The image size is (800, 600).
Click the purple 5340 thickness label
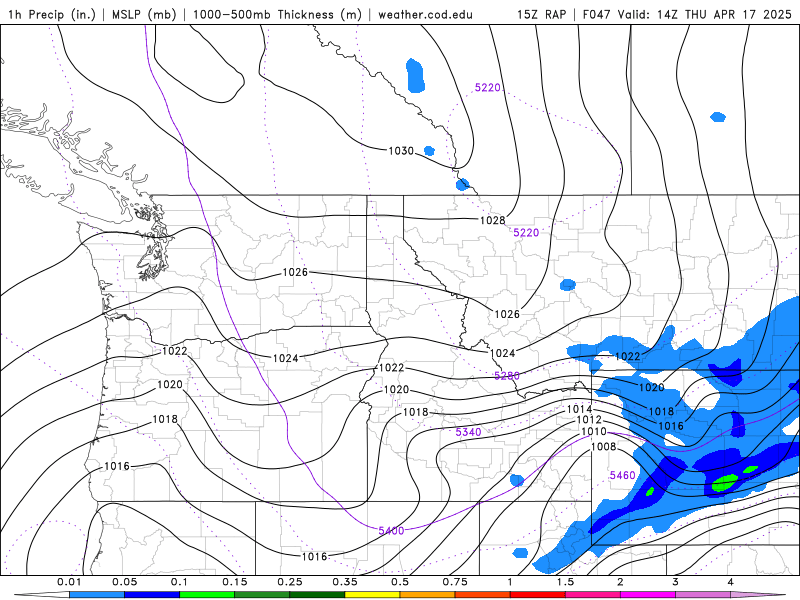468,432
